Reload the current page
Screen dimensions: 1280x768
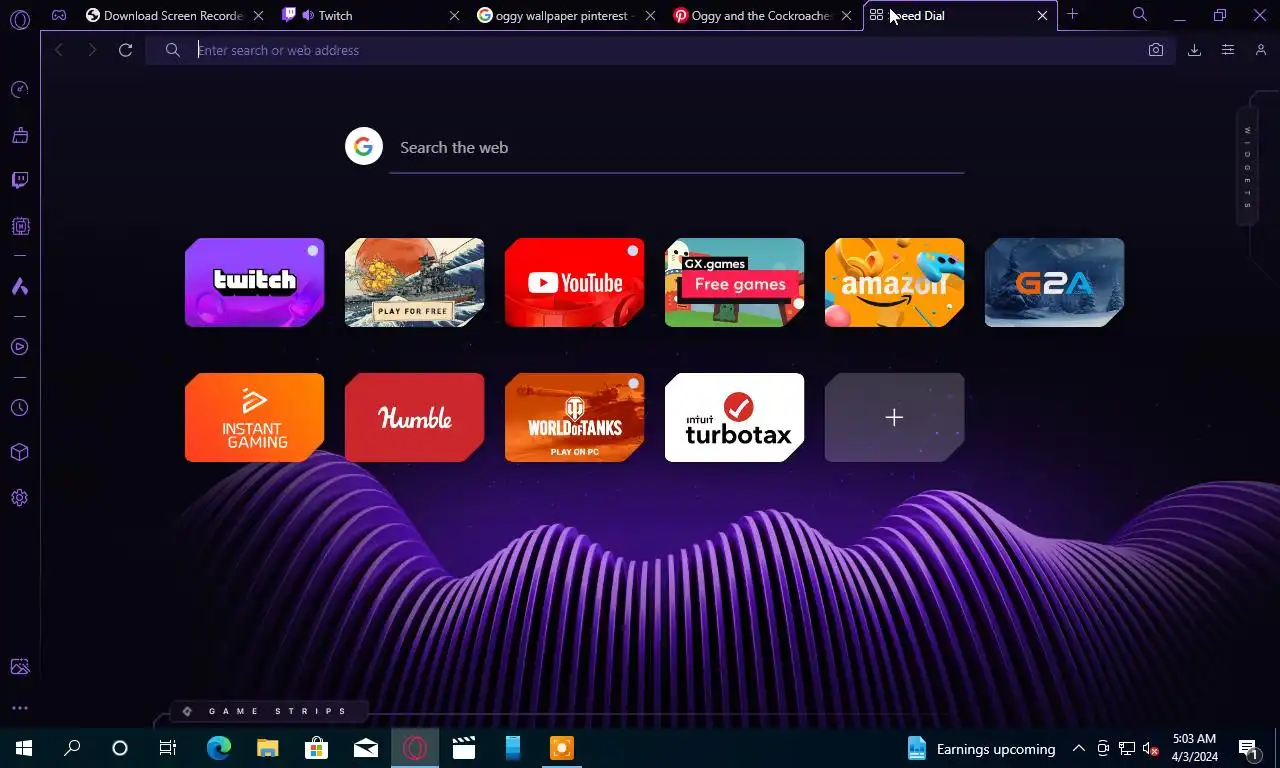click(x=125, y=50)
